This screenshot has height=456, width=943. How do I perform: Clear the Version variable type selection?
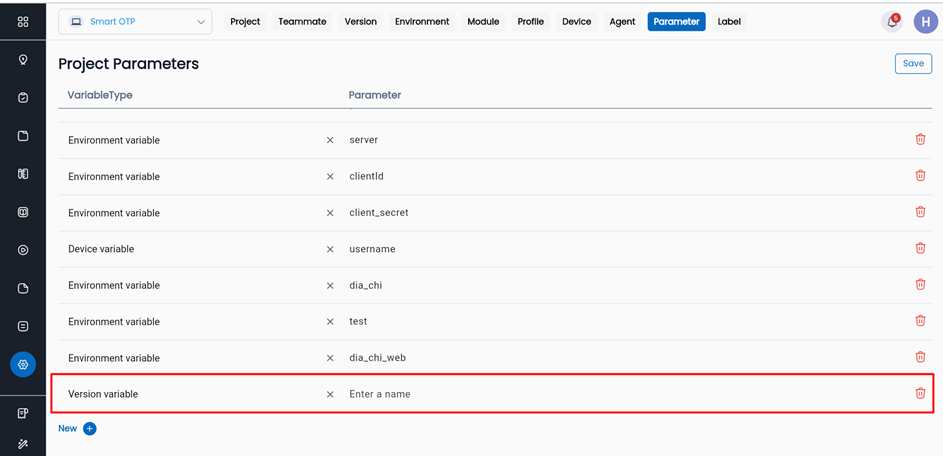coord(330,394)
